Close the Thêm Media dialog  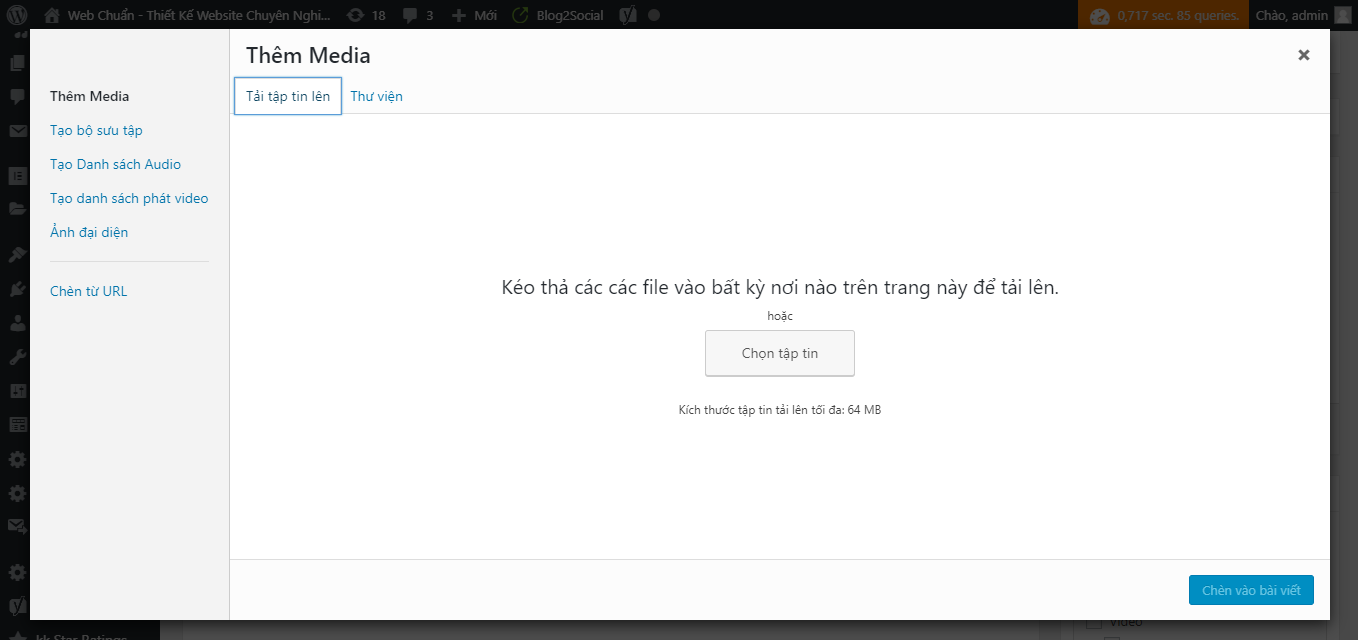click(1303, 56)
